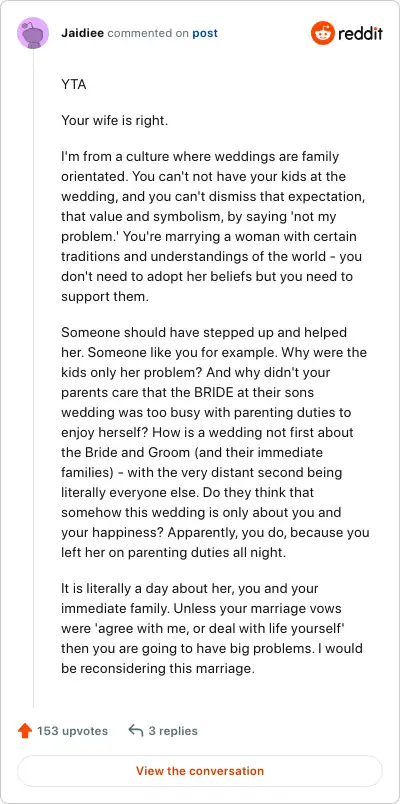400x804 pixels.
Task: Click the "153 upvotes" count
Action: pos(72,731)
